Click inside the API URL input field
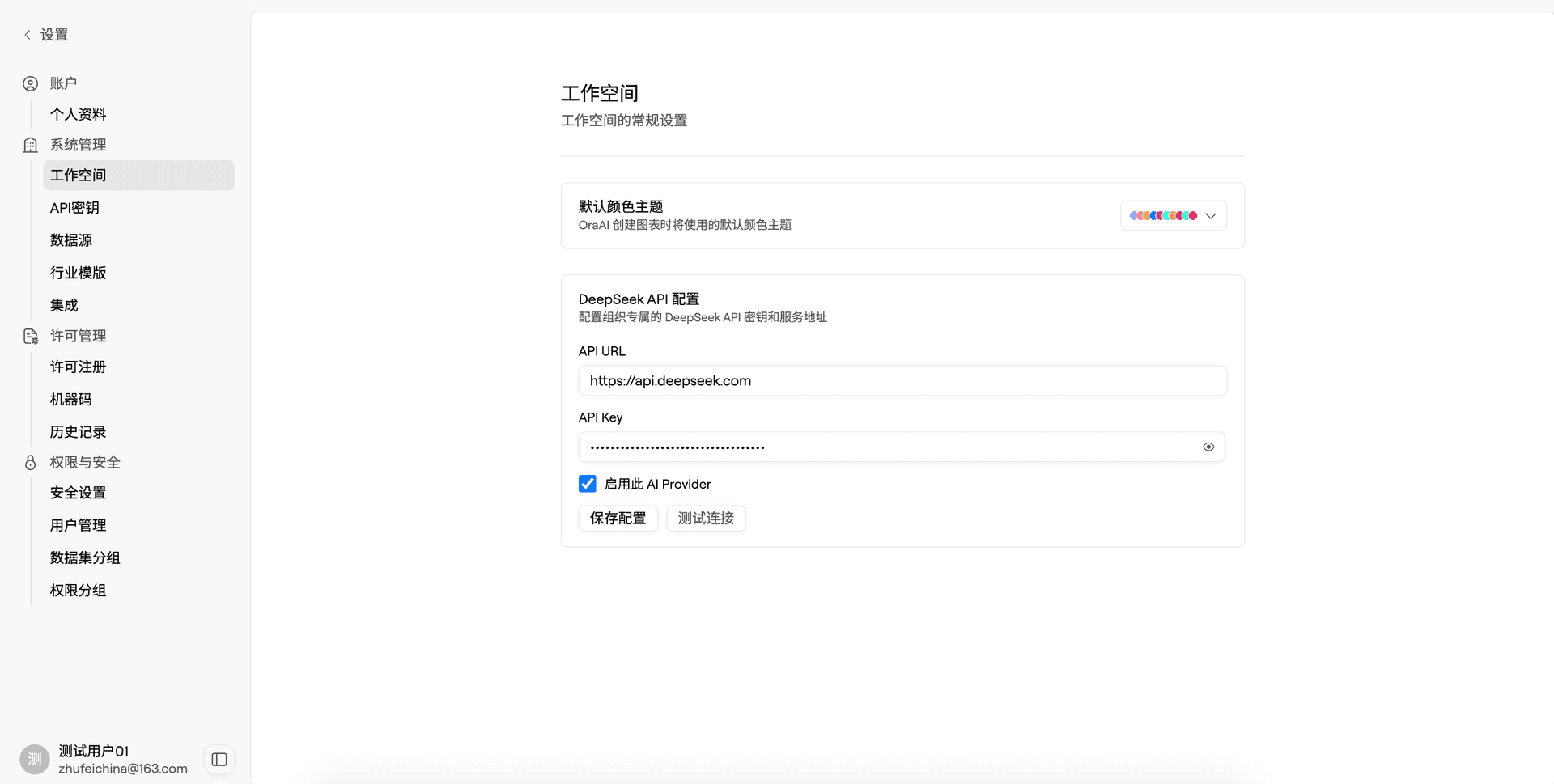Screen dimensions: 1554x784 click(902, 380)
